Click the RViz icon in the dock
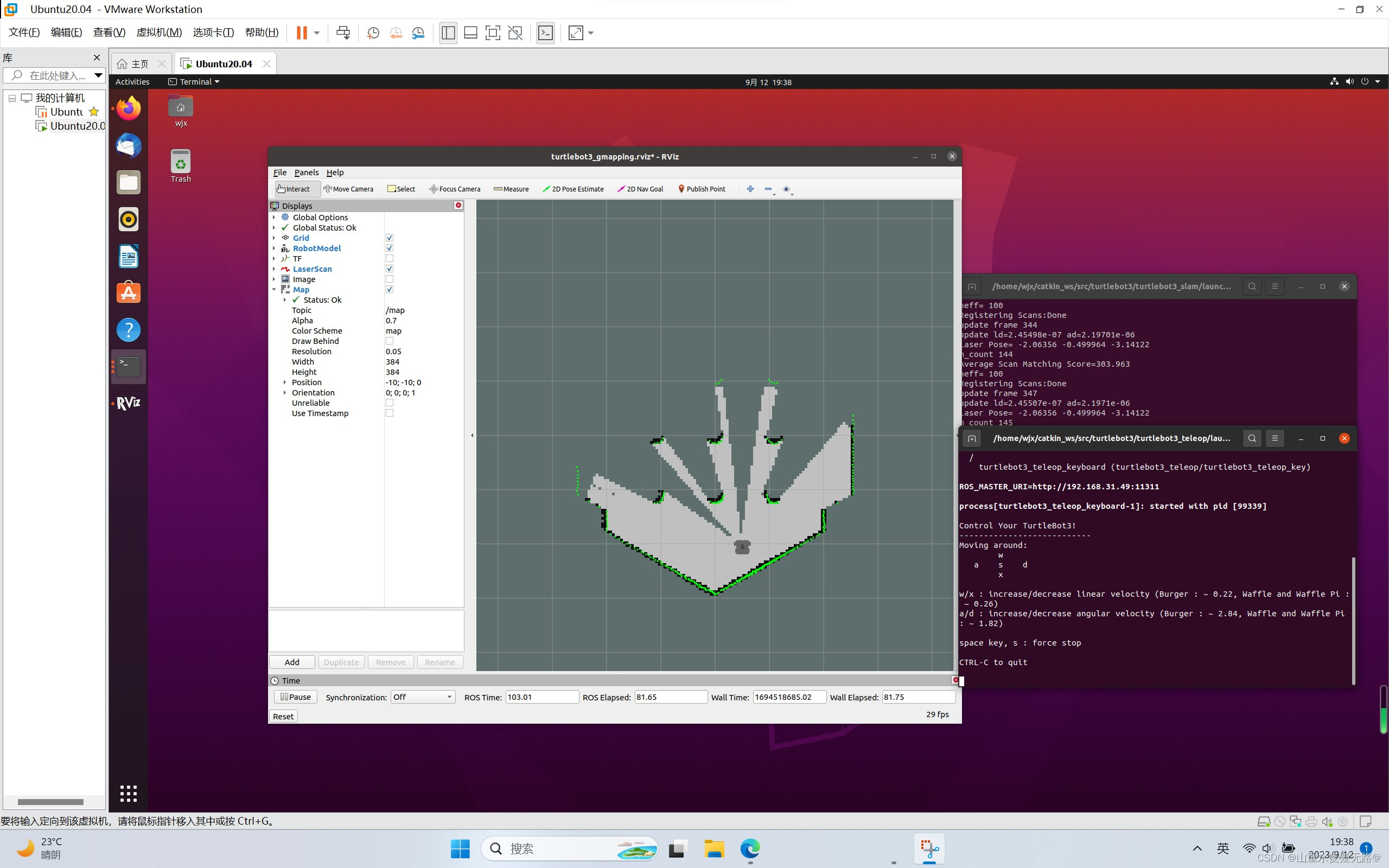 (x=129, y=403)
